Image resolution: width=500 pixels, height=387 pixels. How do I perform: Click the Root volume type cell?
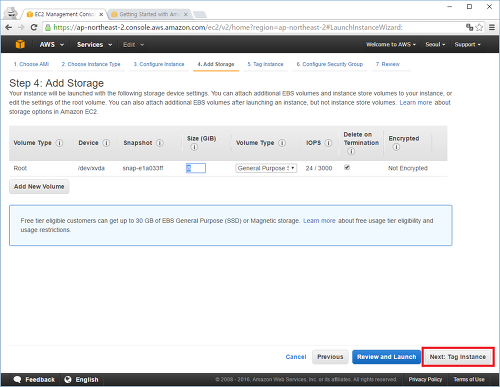pos(20,168)
